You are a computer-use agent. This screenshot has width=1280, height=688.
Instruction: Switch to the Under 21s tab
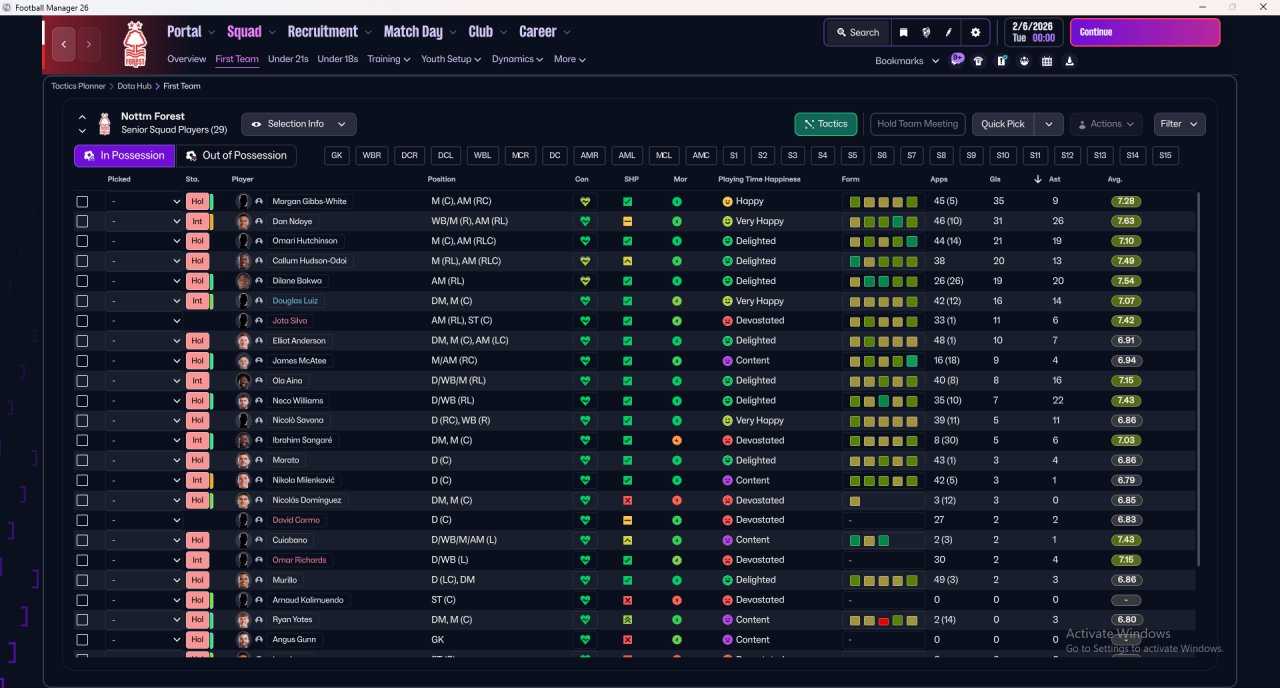point(288,59)
